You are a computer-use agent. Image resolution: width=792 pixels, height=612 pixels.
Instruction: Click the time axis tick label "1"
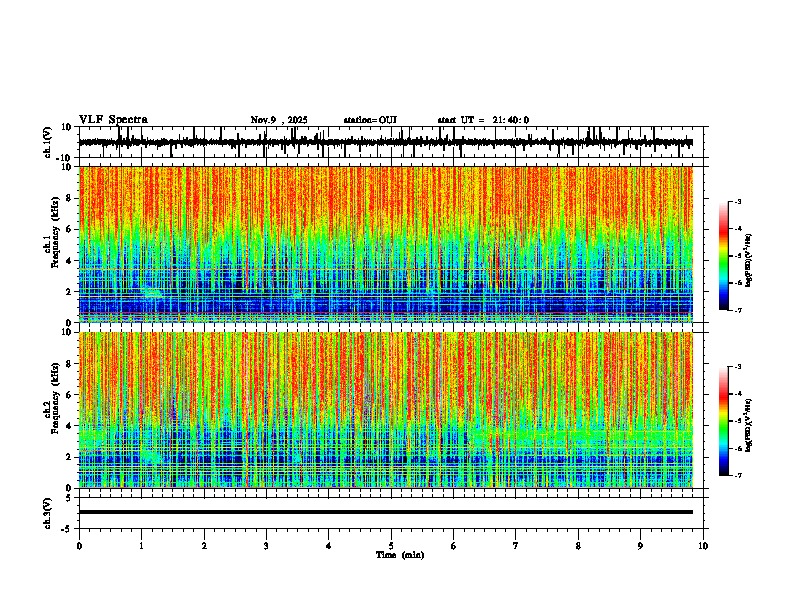141,546
